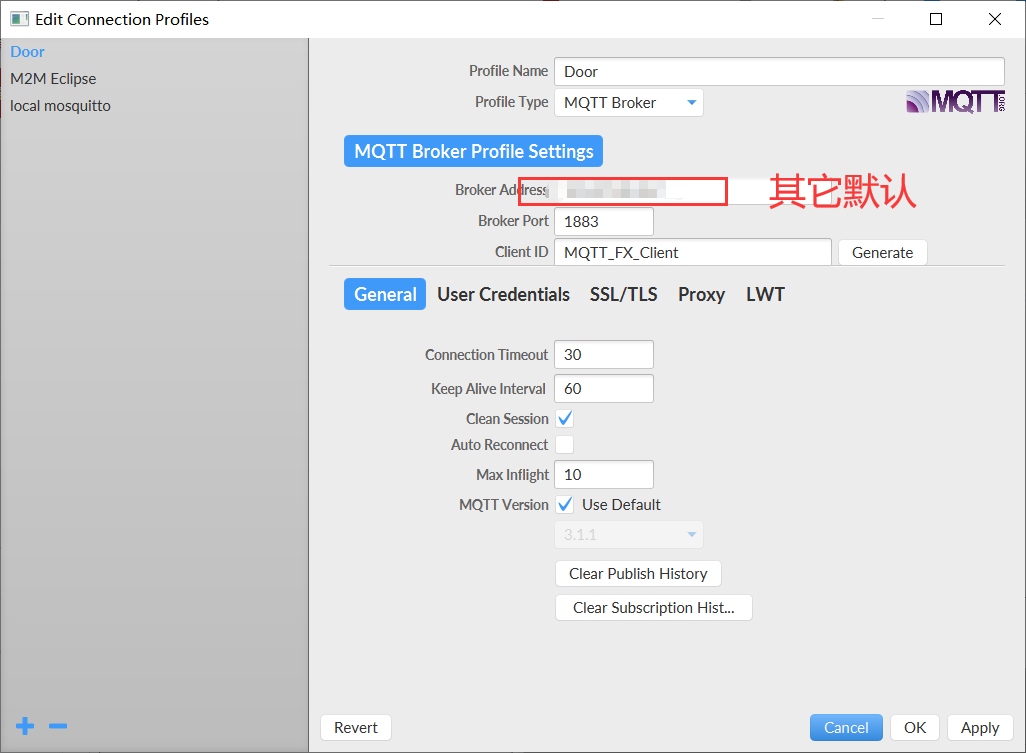The height and width of the screenshot is (753, 1026).
Task: Select the Proxy tab
Action: click(x=701, y=294)
